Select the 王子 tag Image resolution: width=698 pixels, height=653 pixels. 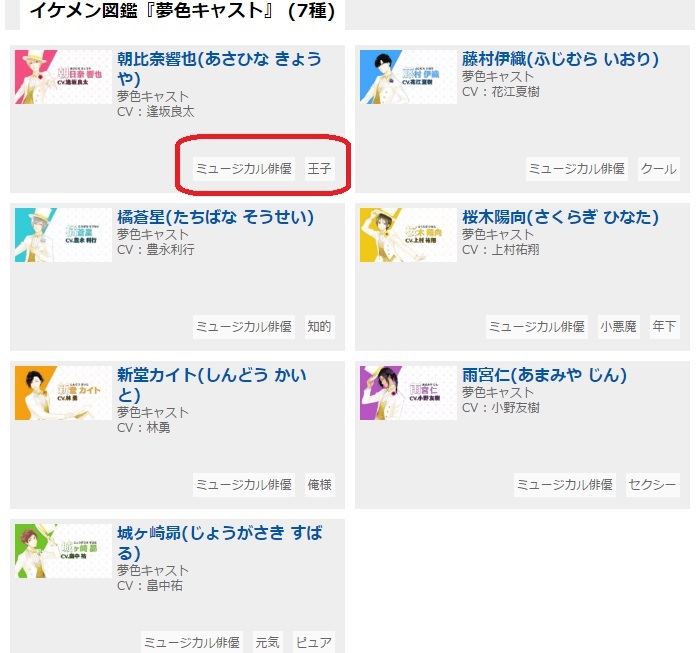coord(320,169)
